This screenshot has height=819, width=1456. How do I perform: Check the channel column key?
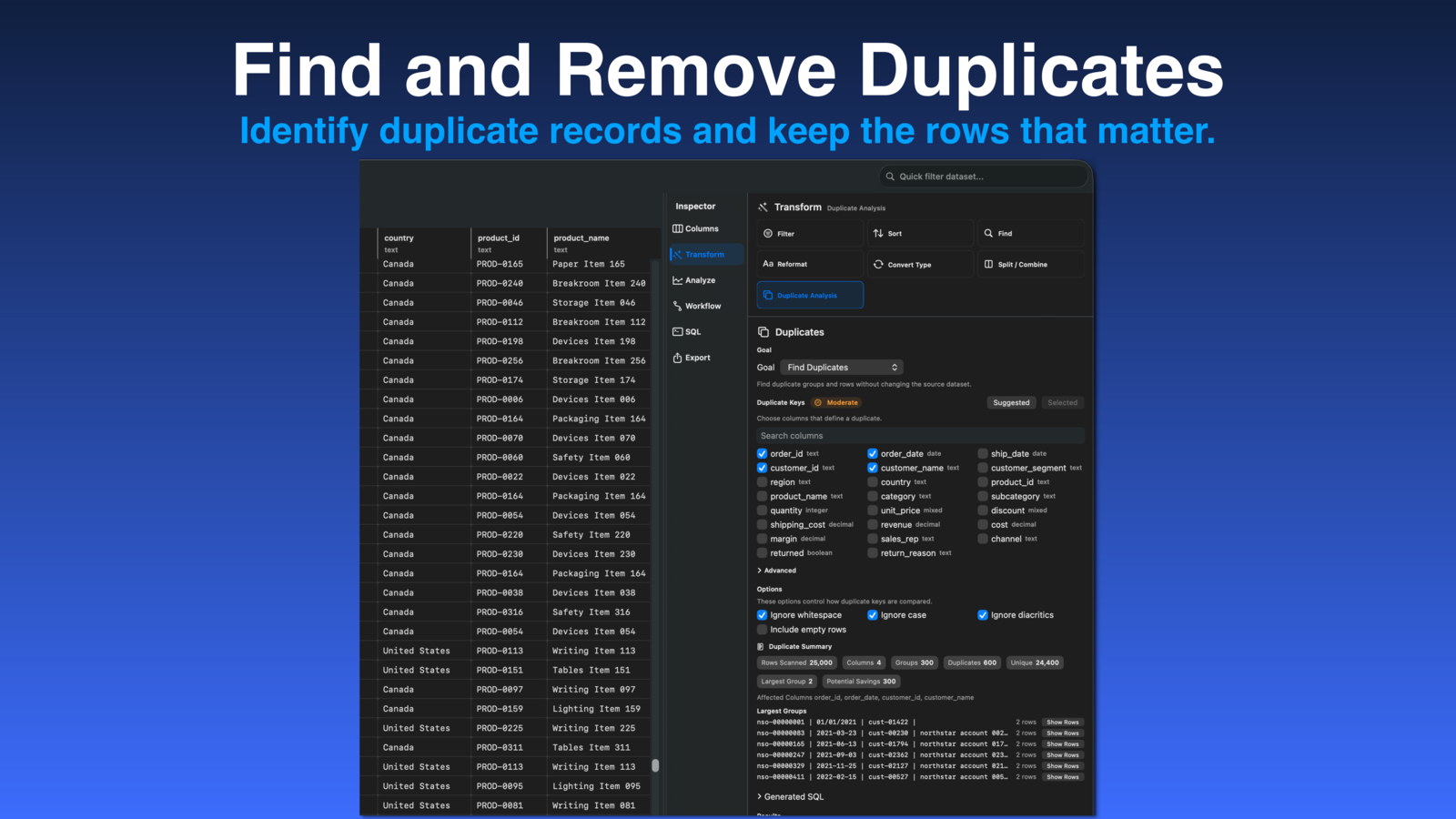(x=983, y=539)
